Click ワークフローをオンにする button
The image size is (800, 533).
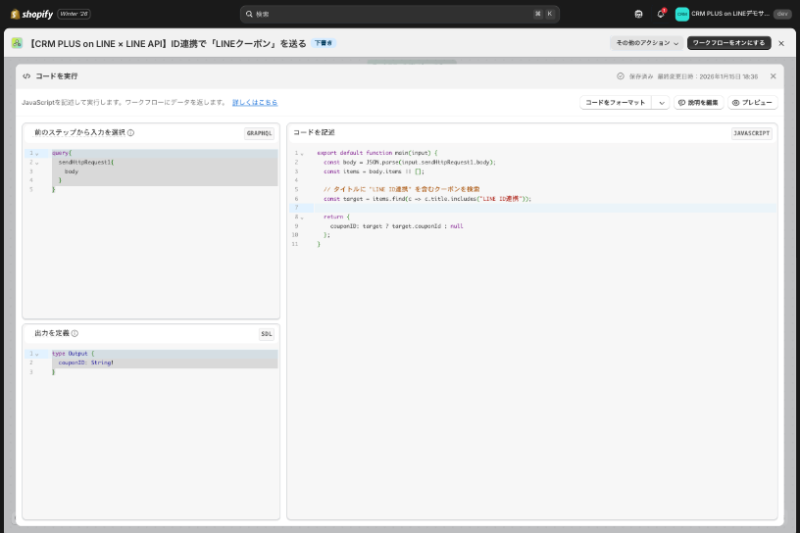click(x=729, y=43)
